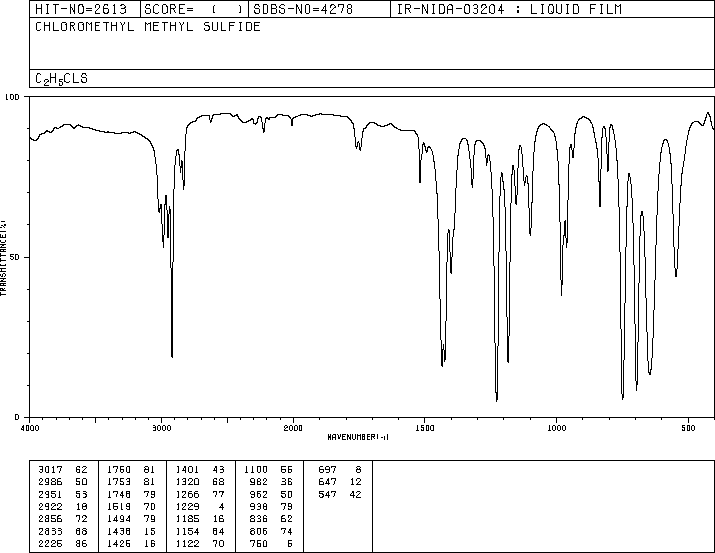Select peak table entry 2226
The width and height of the screenshot is (715, 553).
tap(62, 543)
